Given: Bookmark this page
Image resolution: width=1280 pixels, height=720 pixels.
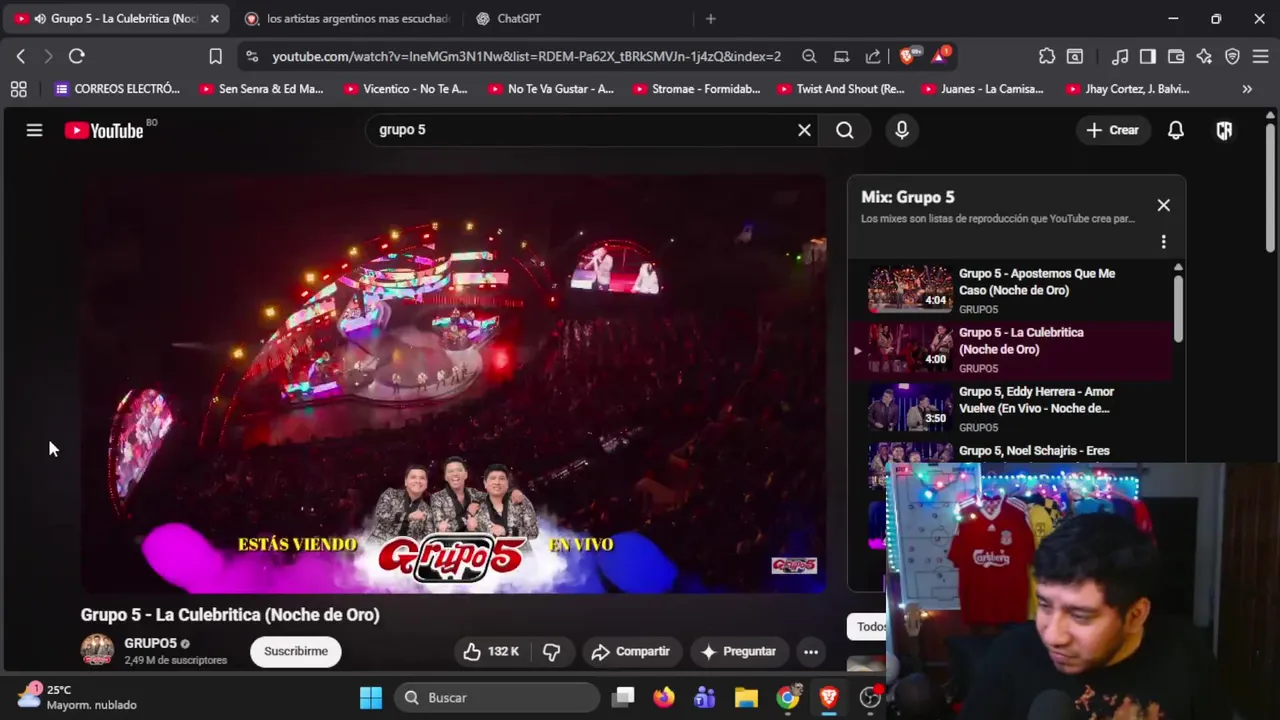Looking at the screenshot, I should (x=215, y=57).
